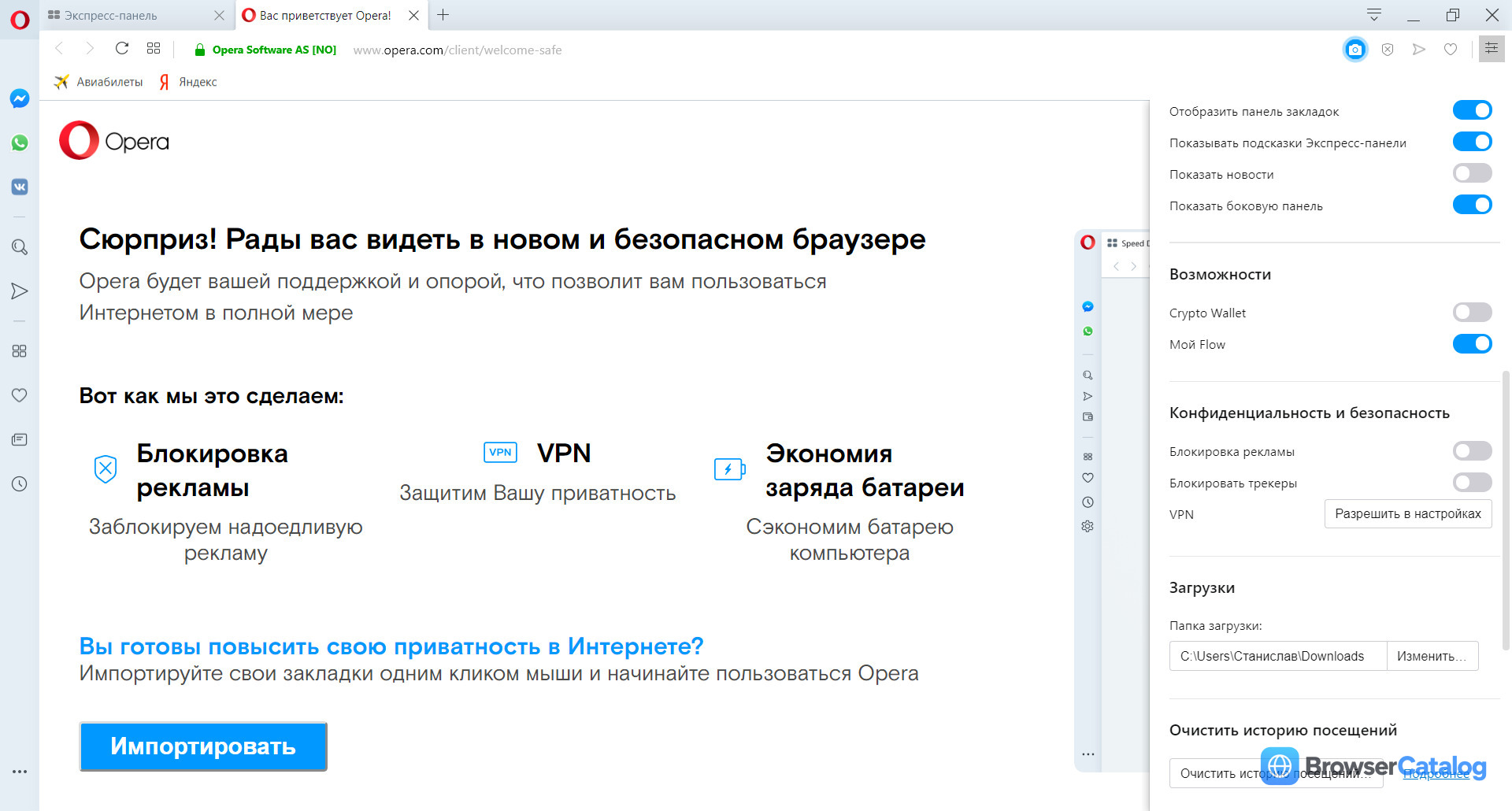
Task: Open VK messenger in sidebar
Action: coord(20,187)
